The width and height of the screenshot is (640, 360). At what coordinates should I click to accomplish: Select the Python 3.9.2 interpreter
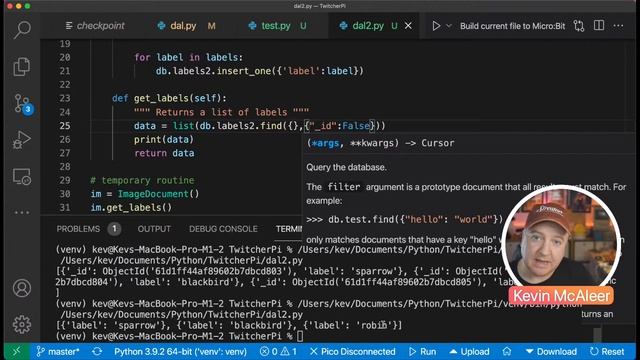point(180,351)
